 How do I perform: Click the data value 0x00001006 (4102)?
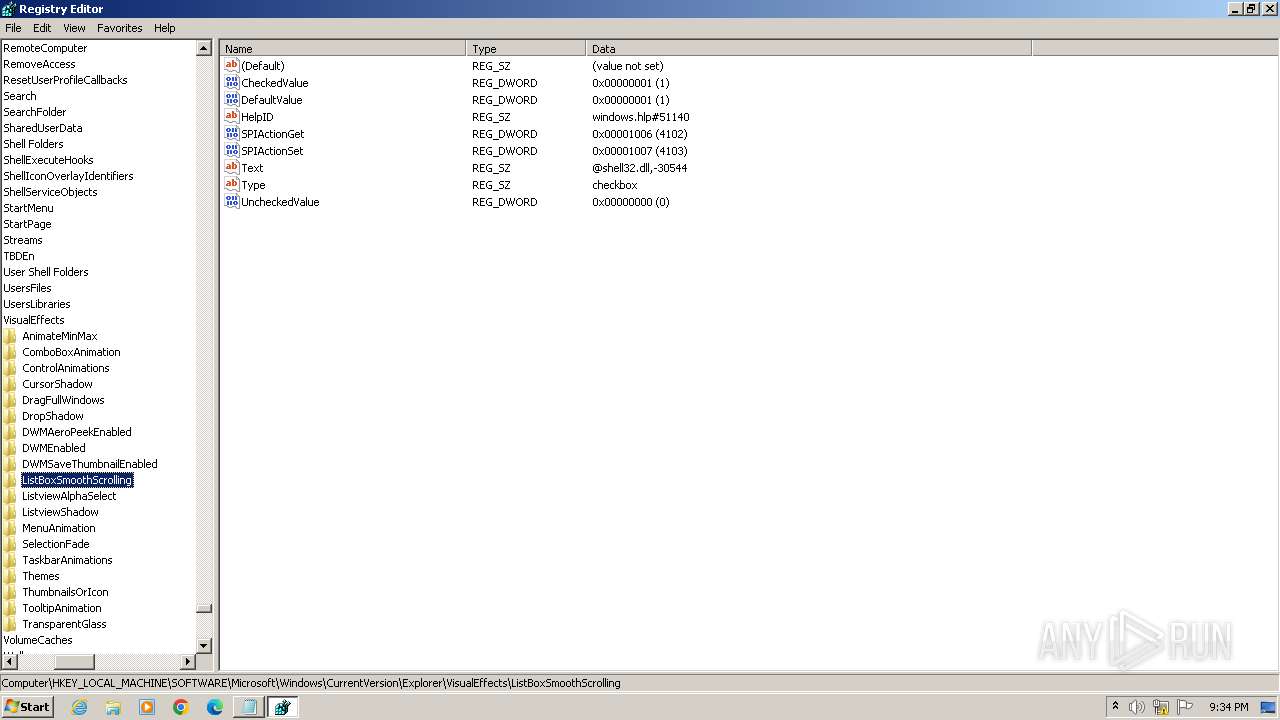639,134
